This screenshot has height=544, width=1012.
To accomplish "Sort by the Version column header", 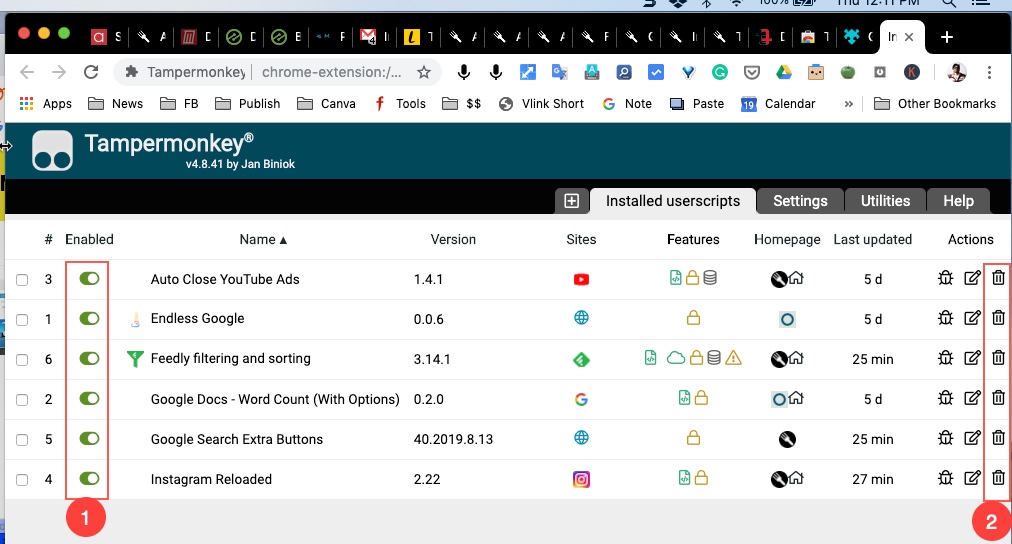I will click(453, 239).
